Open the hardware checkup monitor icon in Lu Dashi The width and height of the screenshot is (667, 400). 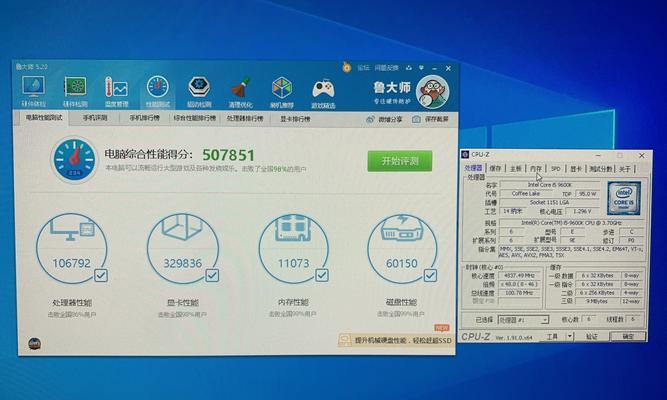[x=33, y=88]
